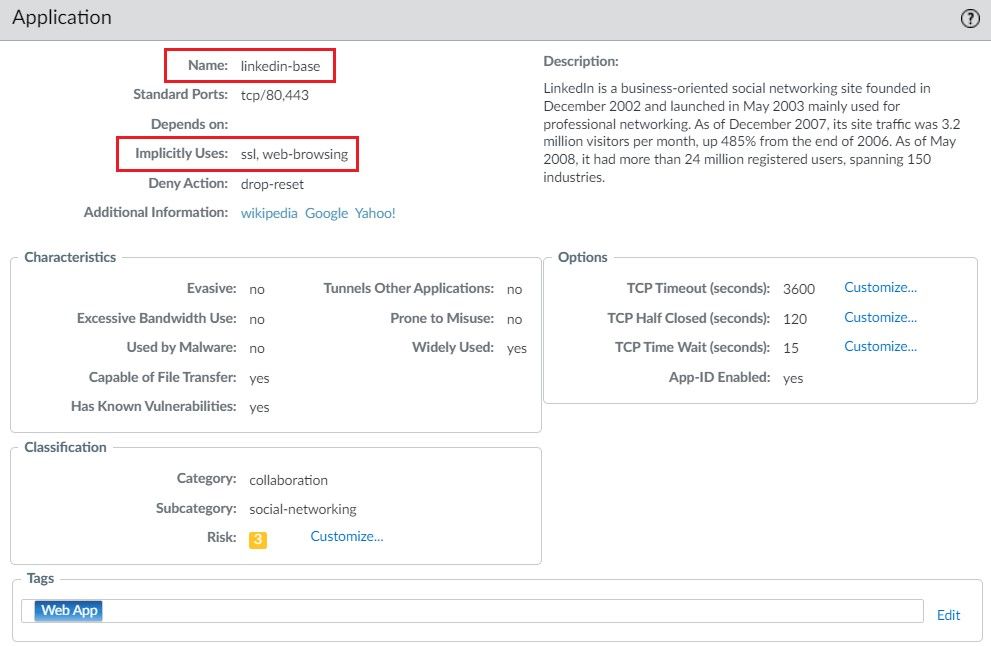Select the Web App tag
The width and height of the screenshot is (991, 646).
(68, 611)
